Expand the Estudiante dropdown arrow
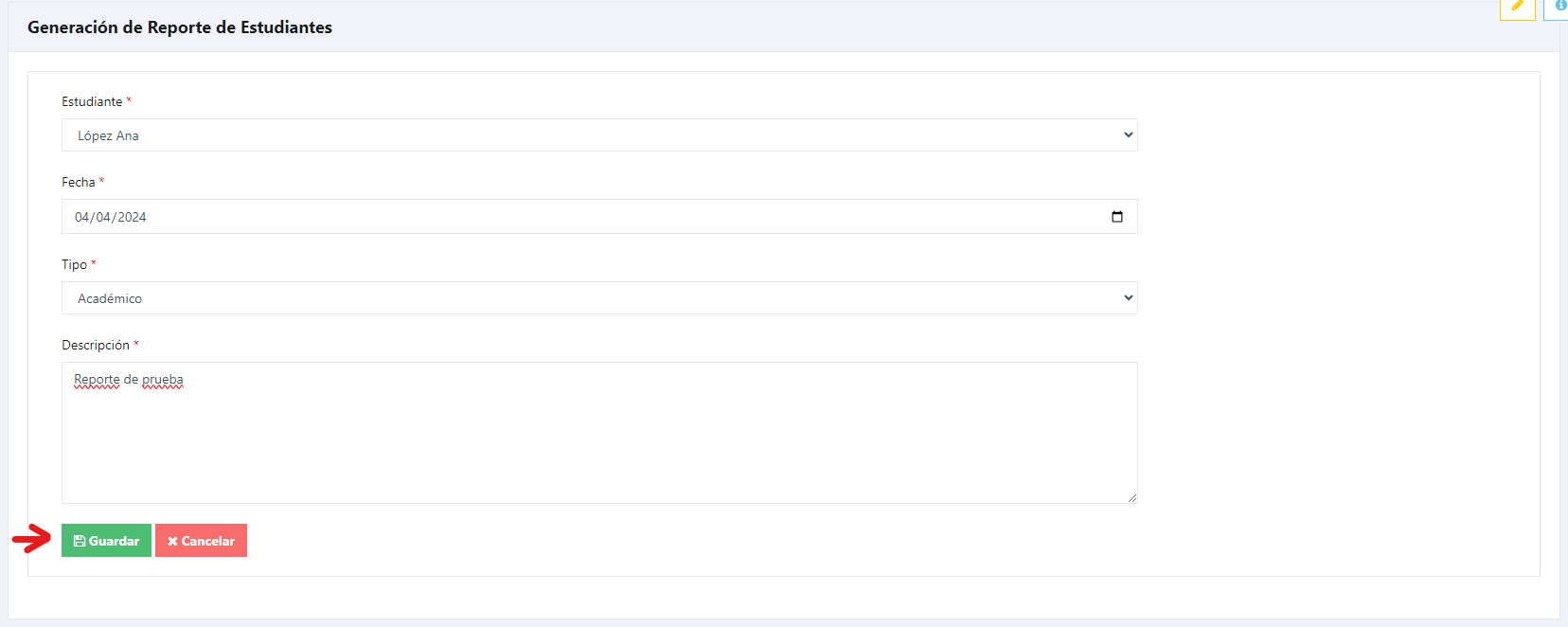1568x627 pixels. pyautogui.click(x=1128, y=135)
